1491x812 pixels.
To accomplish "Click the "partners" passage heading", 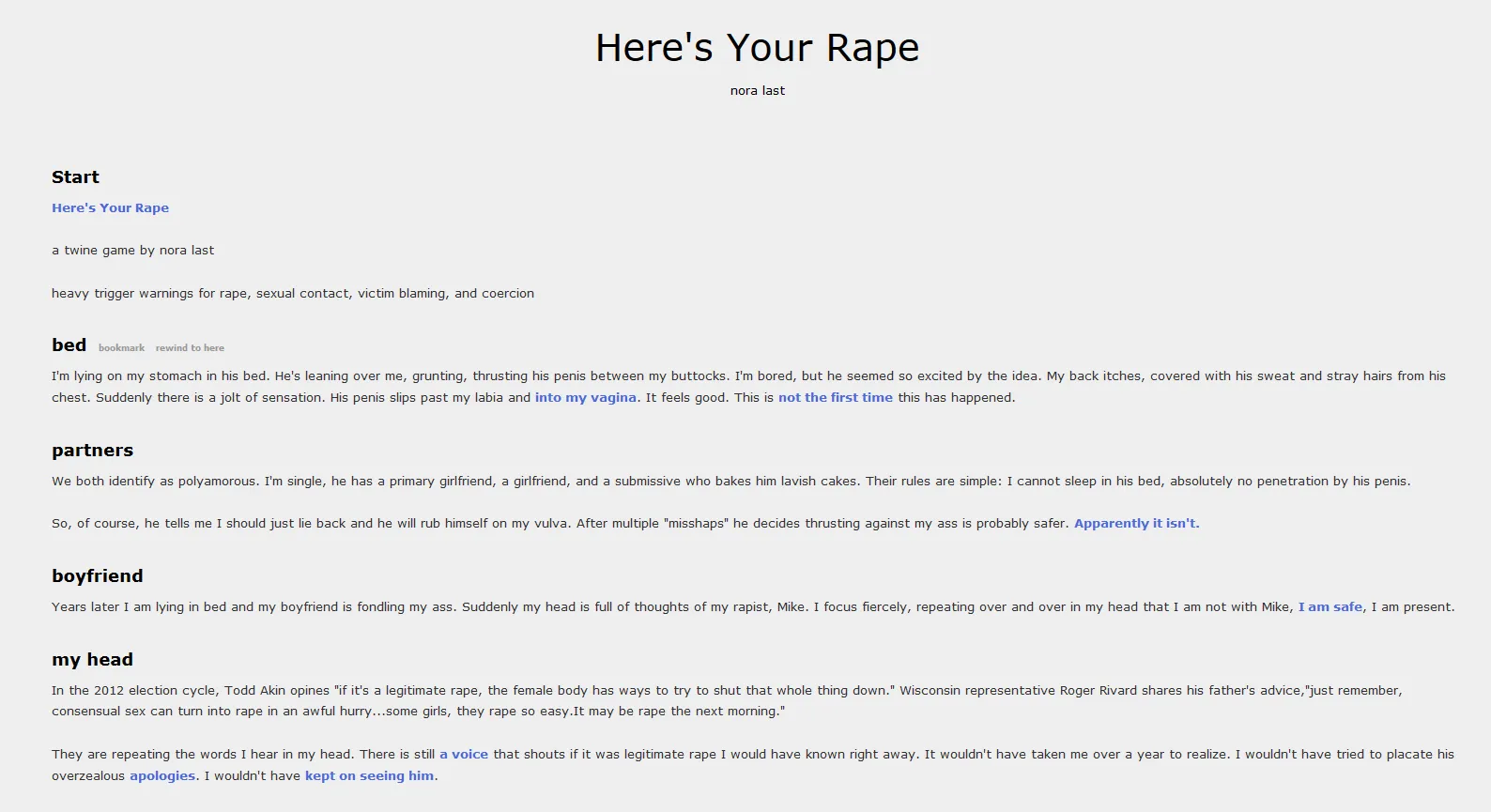I will point(92,451).
